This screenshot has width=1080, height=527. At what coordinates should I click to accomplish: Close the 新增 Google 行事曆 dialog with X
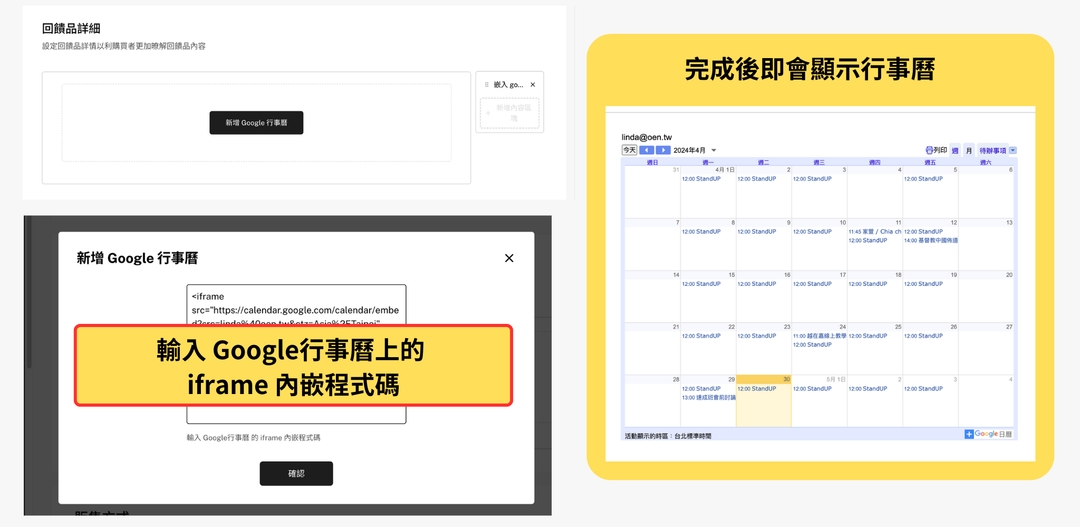click(x=509, y=258)
